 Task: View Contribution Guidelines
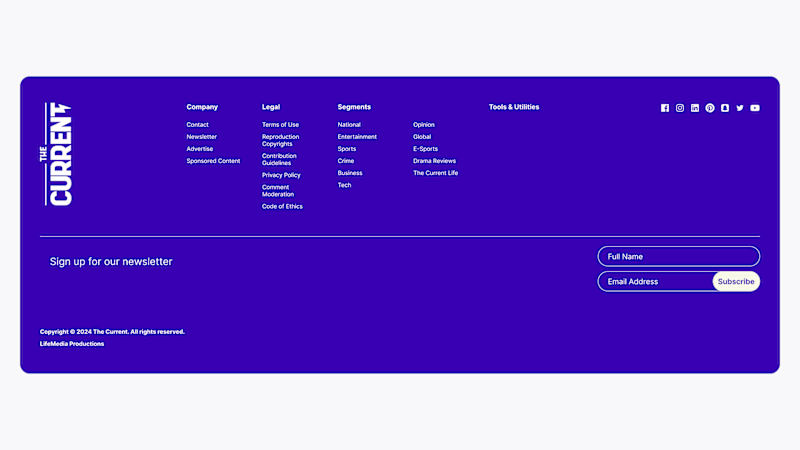point(279,159)
